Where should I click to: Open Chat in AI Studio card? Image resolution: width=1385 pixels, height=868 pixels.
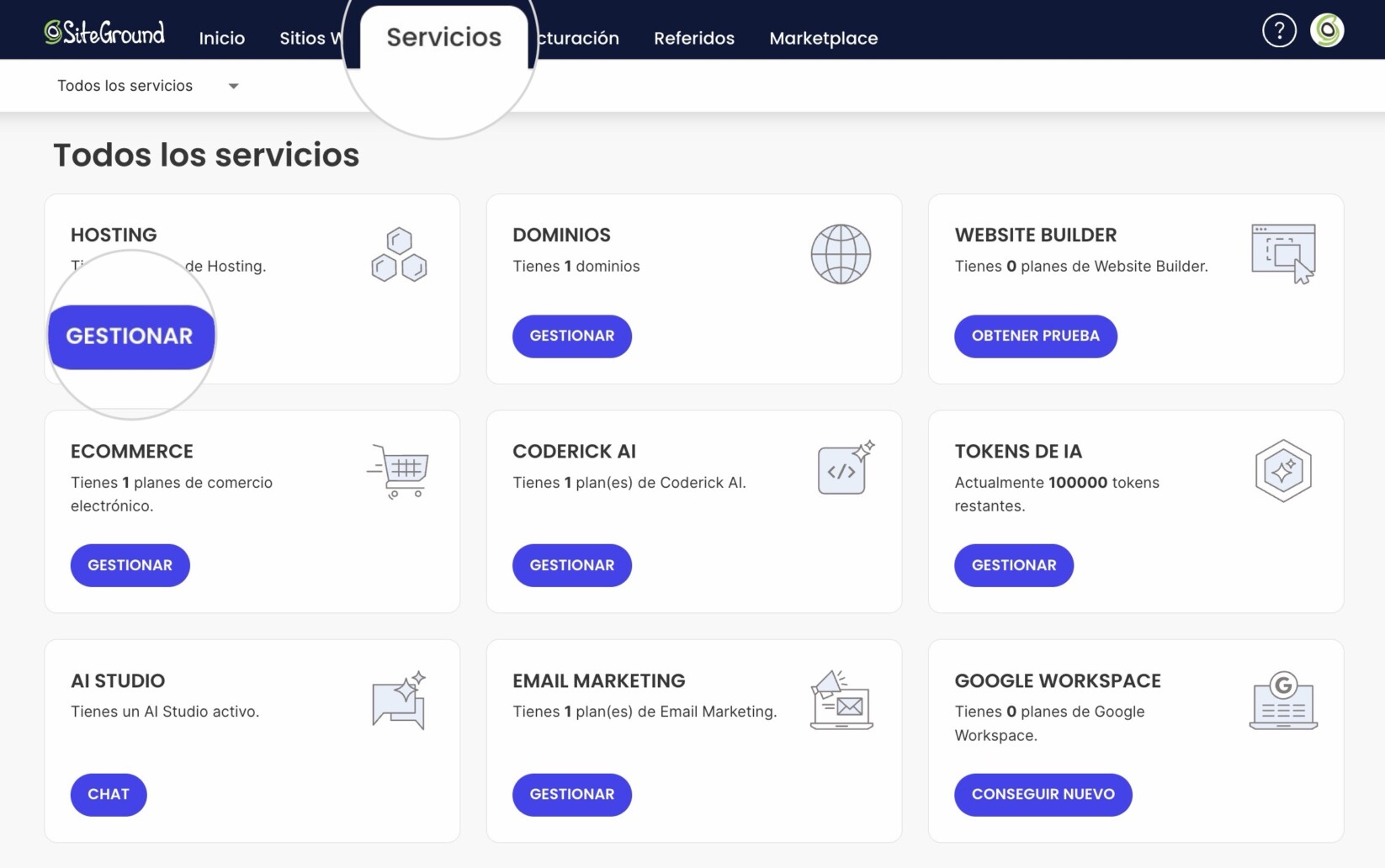click(109, 794)
